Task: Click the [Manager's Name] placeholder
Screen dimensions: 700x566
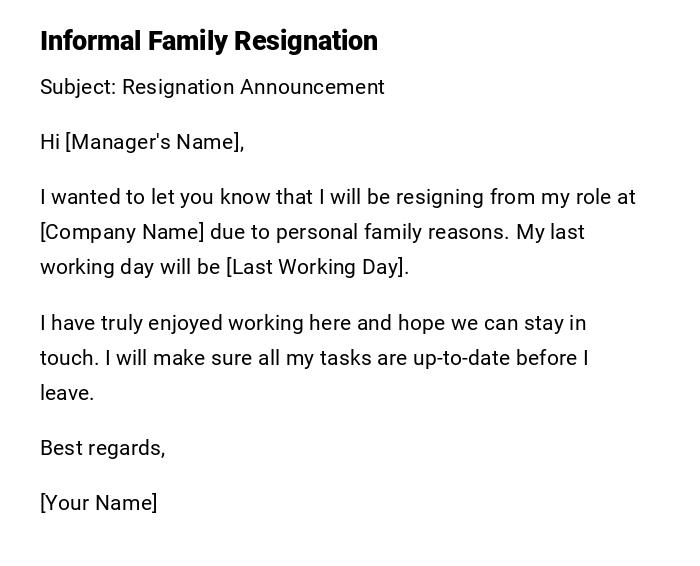Action: coord(154,142)
